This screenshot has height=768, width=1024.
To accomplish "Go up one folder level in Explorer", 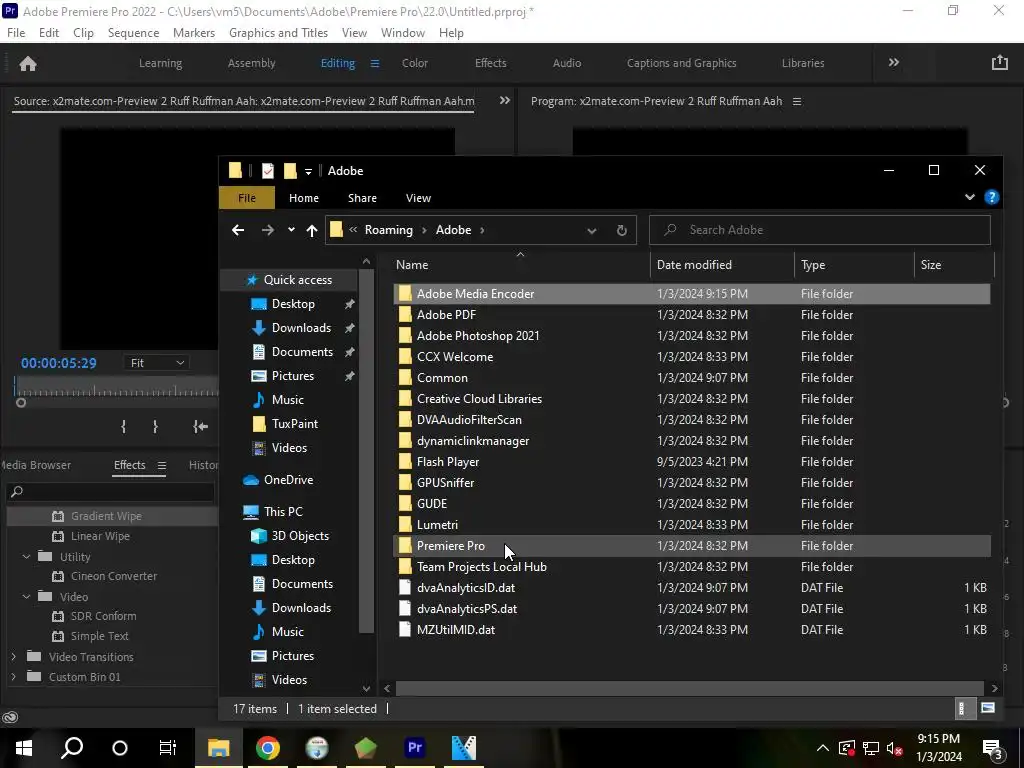I will pyautogui.click(x=312, y=230).
